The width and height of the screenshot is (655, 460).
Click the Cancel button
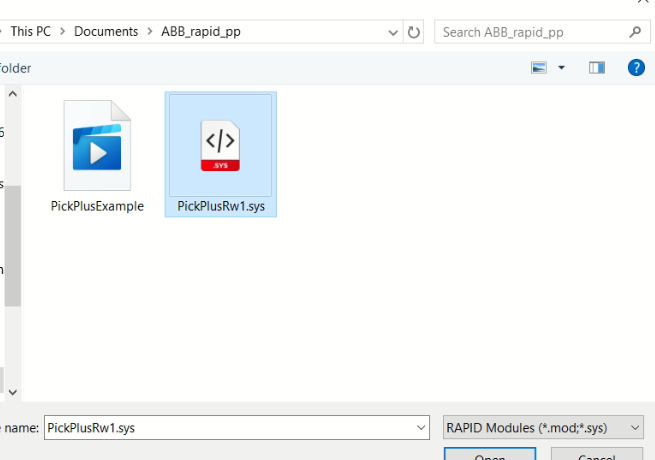(x=597, y=454)
